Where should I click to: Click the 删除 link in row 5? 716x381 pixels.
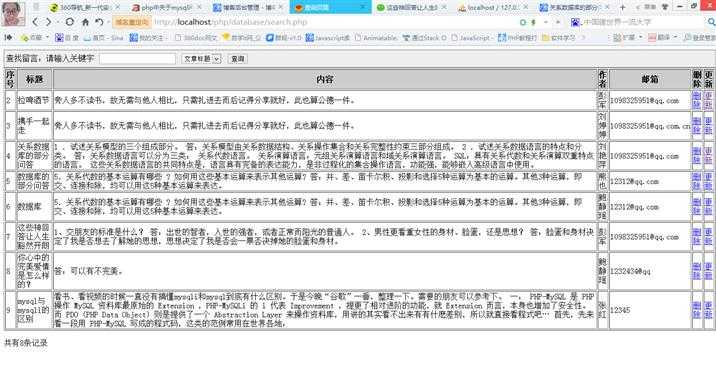click(x=696, y=181)
